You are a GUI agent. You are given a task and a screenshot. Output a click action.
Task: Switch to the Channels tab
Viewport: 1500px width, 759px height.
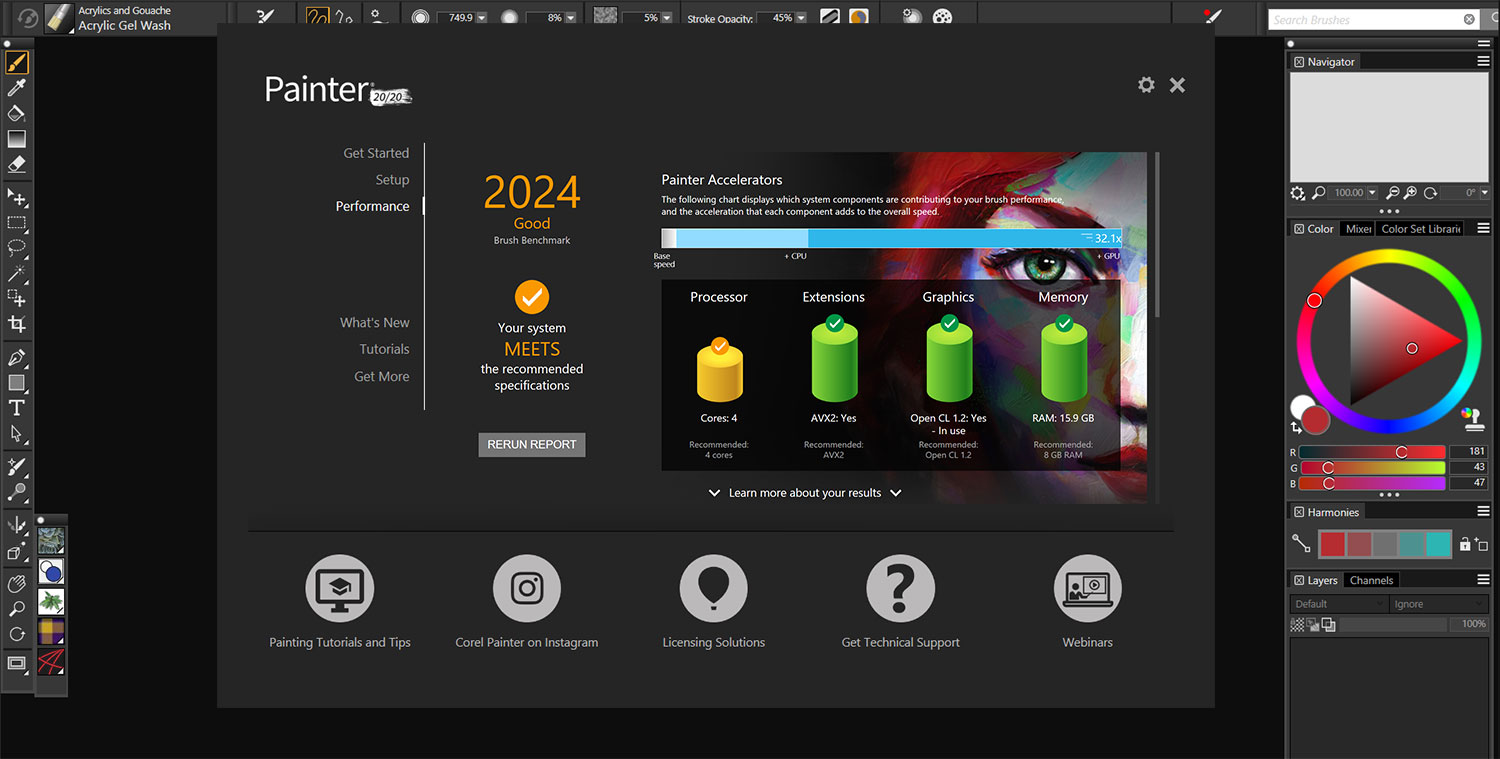pyautogui.click(x=1371, y=580)
